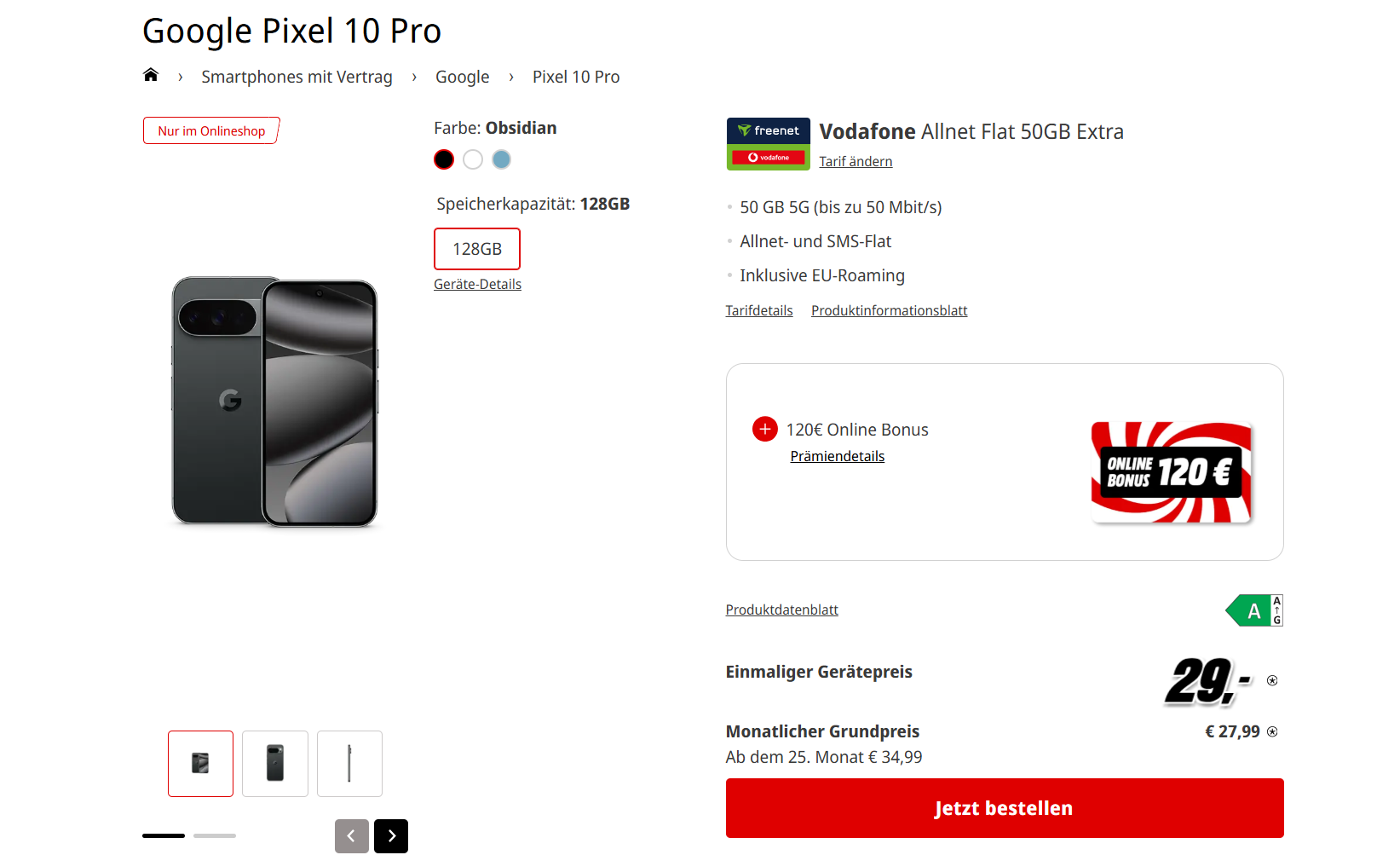Click info icon beside monthly price € 27,99
Screen dimensions: 1400x855
pyautogui.click(x=1272, y=731)
